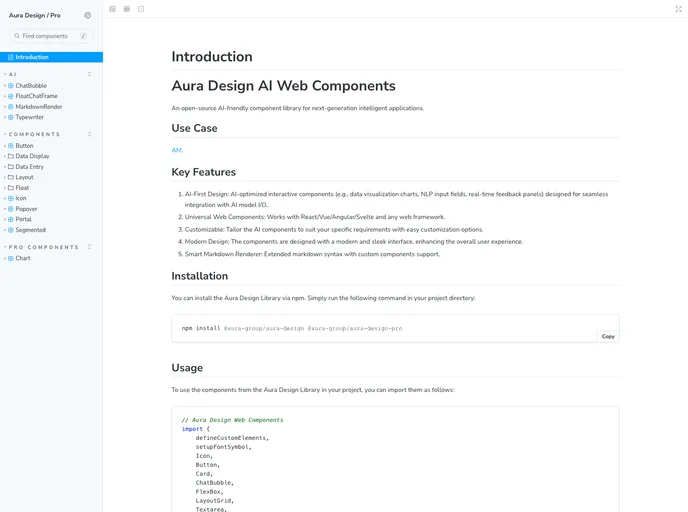Expand the Float folder
The width and height of the screenshot is (688, 512).
22,188
